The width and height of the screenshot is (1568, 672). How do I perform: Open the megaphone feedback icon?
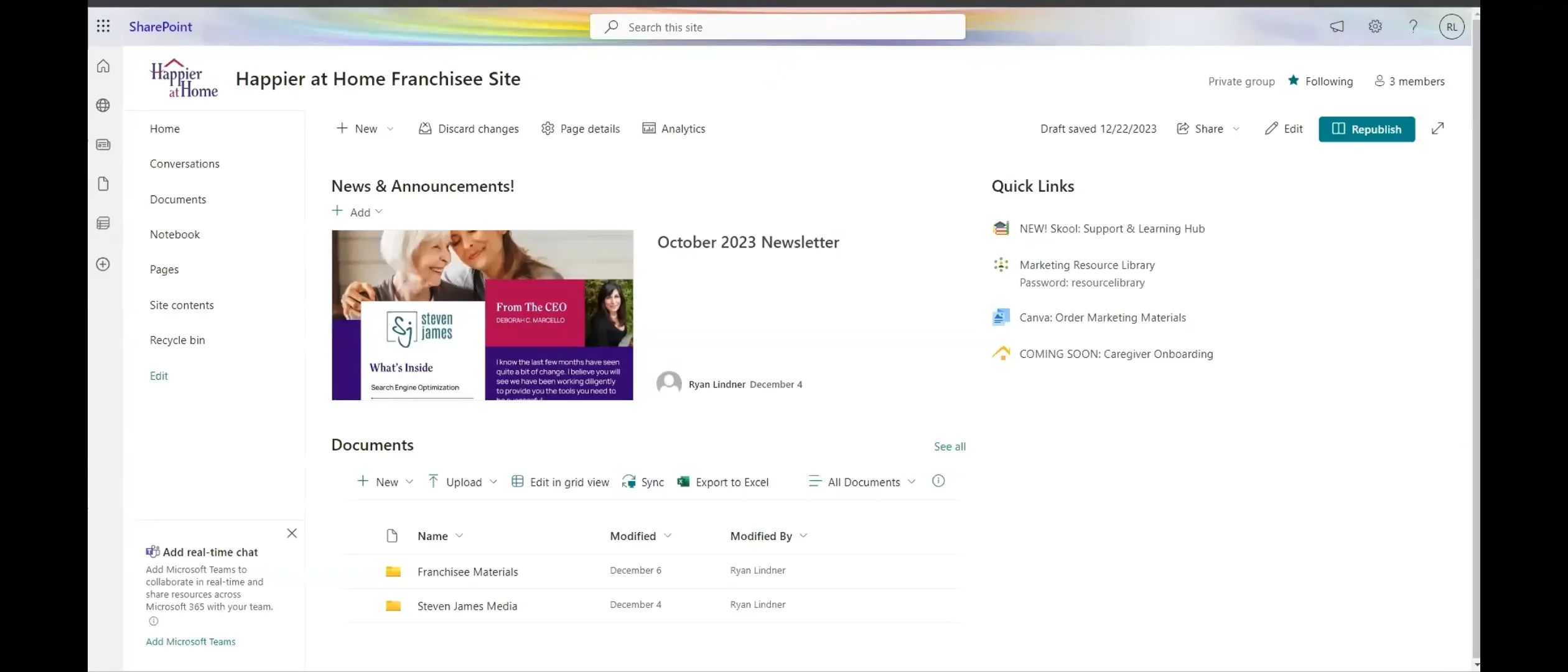(1337, 27)
